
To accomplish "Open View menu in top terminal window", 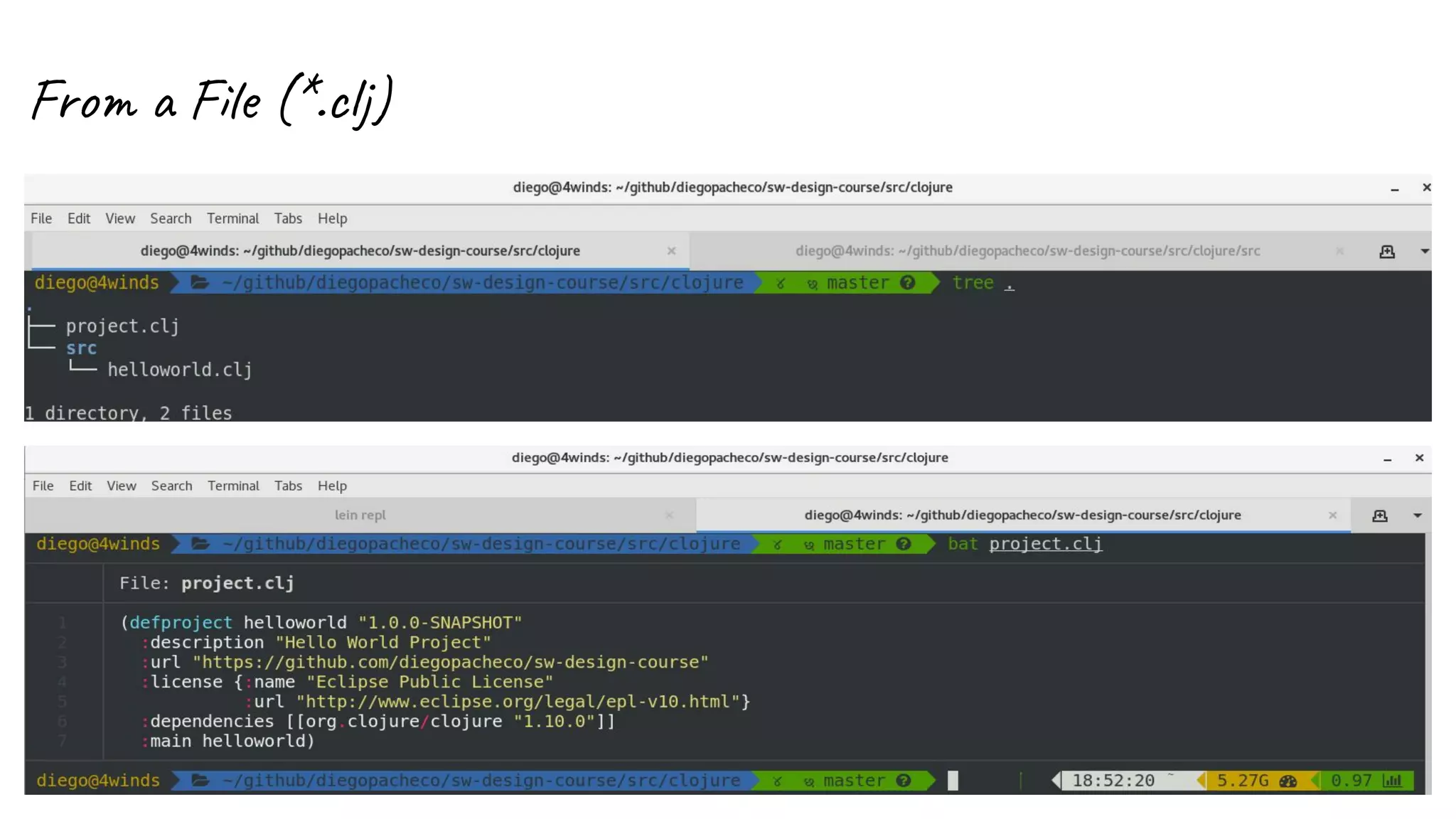I will (x=120, y=218).
